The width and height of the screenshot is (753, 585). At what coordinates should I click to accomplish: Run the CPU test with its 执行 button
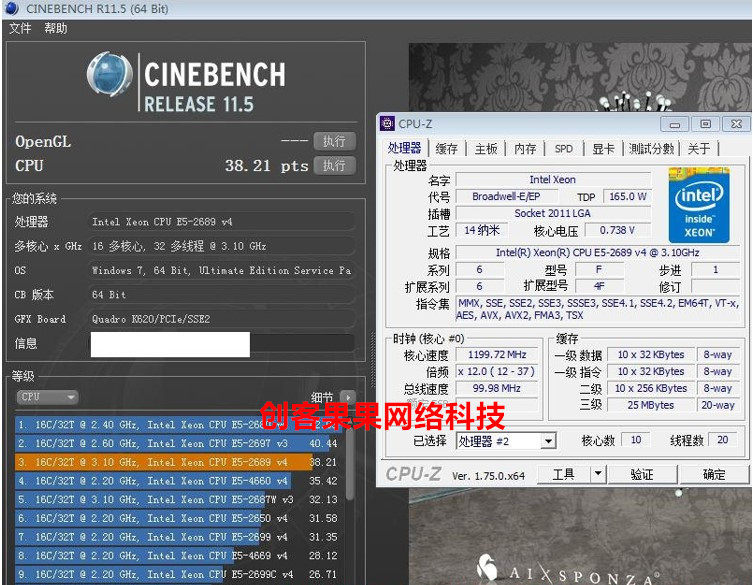[334, 165]
